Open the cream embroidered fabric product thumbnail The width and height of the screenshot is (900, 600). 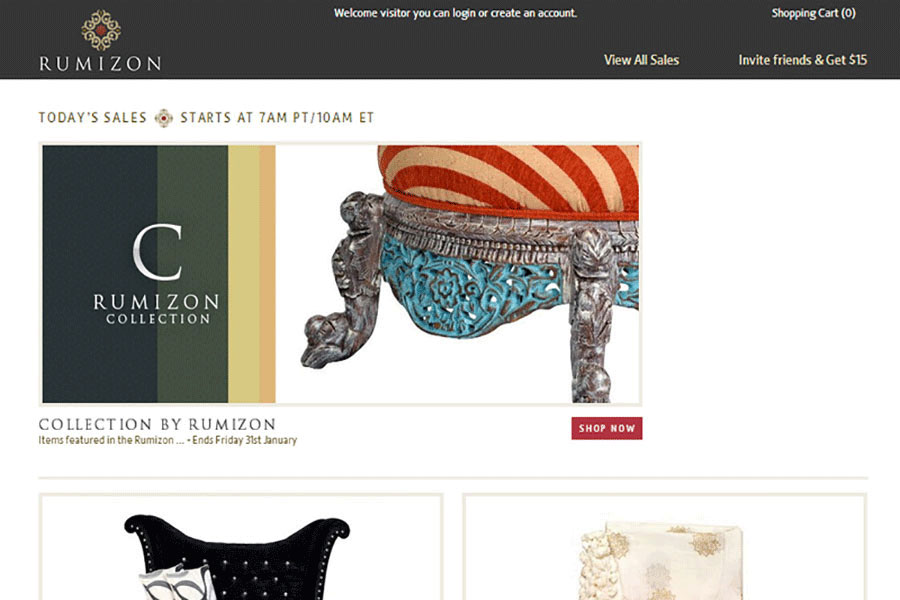tap(665, 548)
